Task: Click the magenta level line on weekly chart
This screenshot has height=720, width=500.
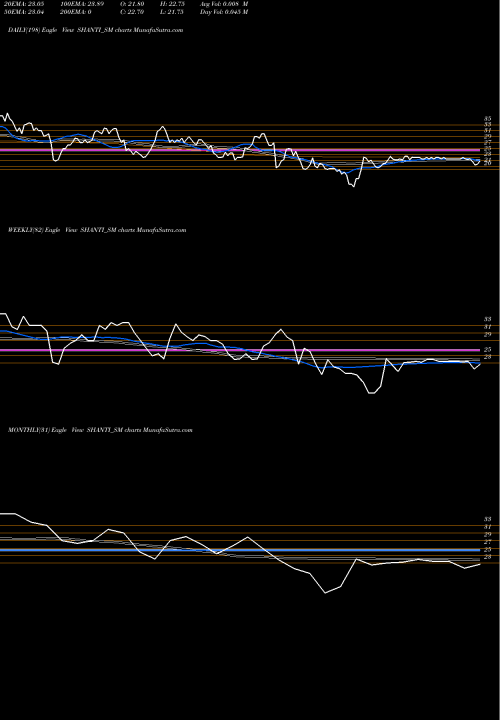Action: tap(240, 350)
